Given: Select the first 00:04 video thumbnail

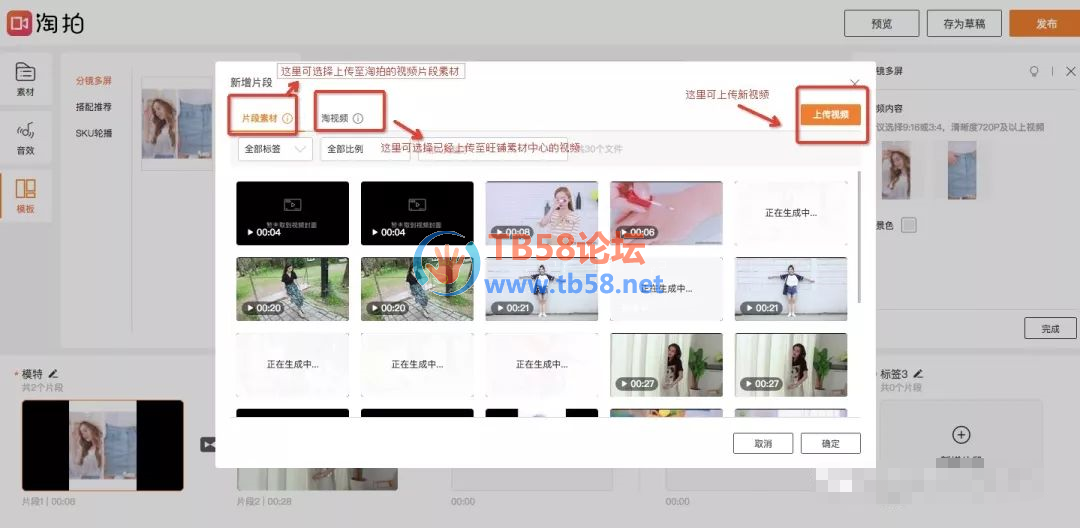Looking at the screenshot, I should (x=292, y=212).
